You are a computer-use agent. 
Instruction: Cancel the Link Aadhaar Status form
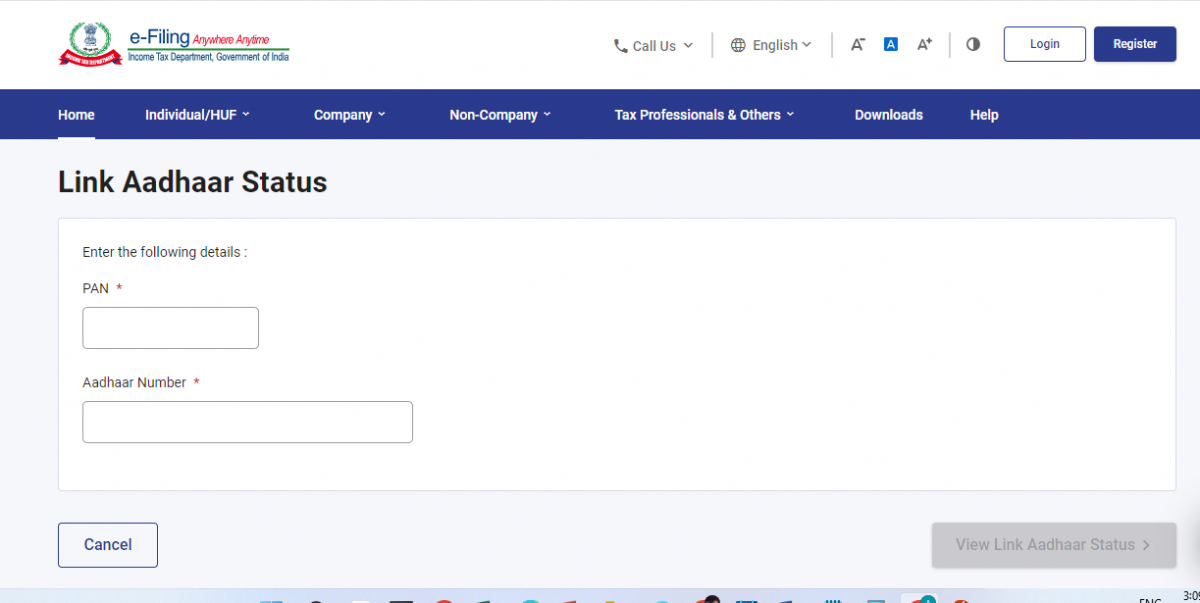[107, 544]
